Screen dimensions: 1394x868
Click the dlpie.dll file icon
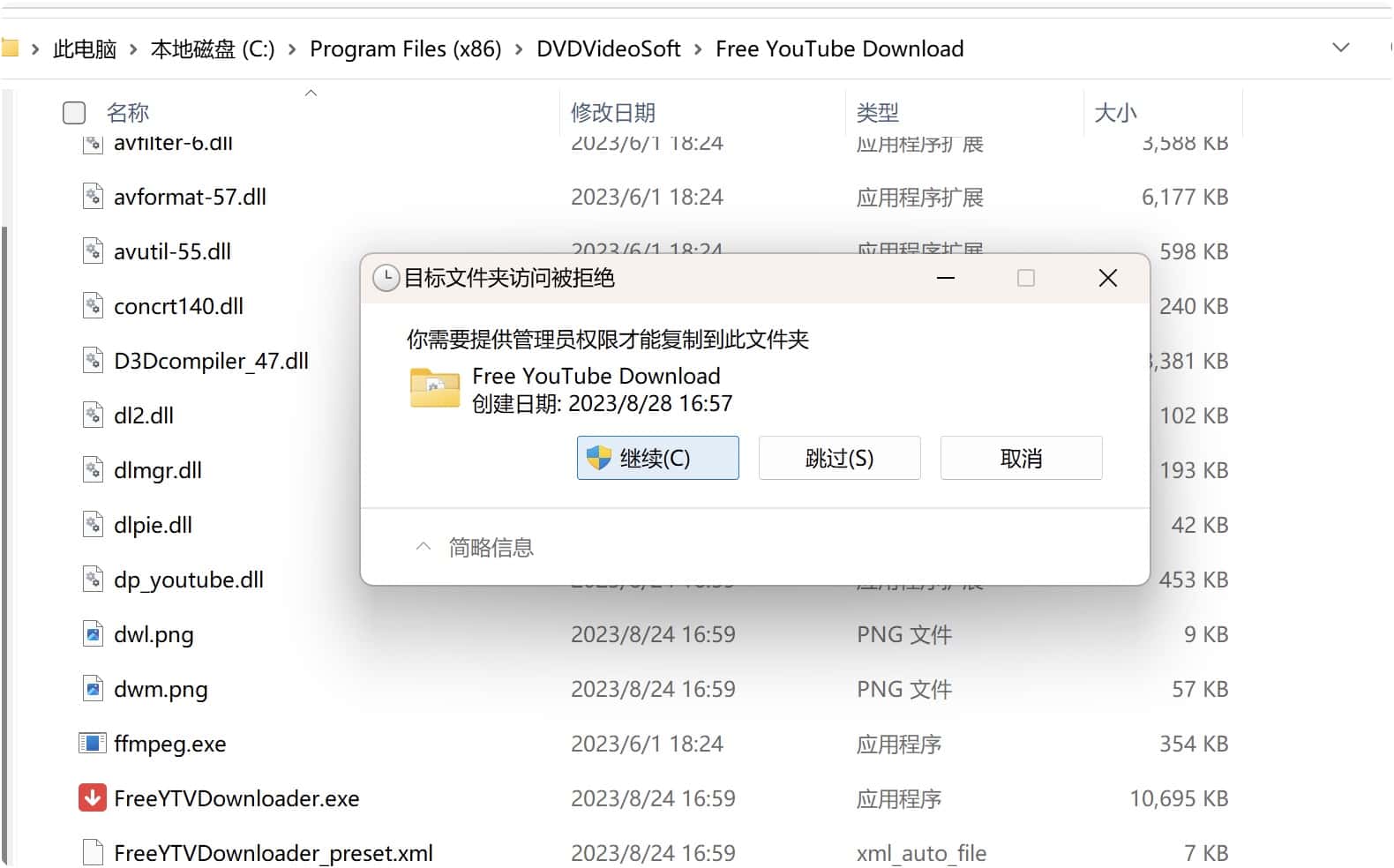tap(93, 524)
